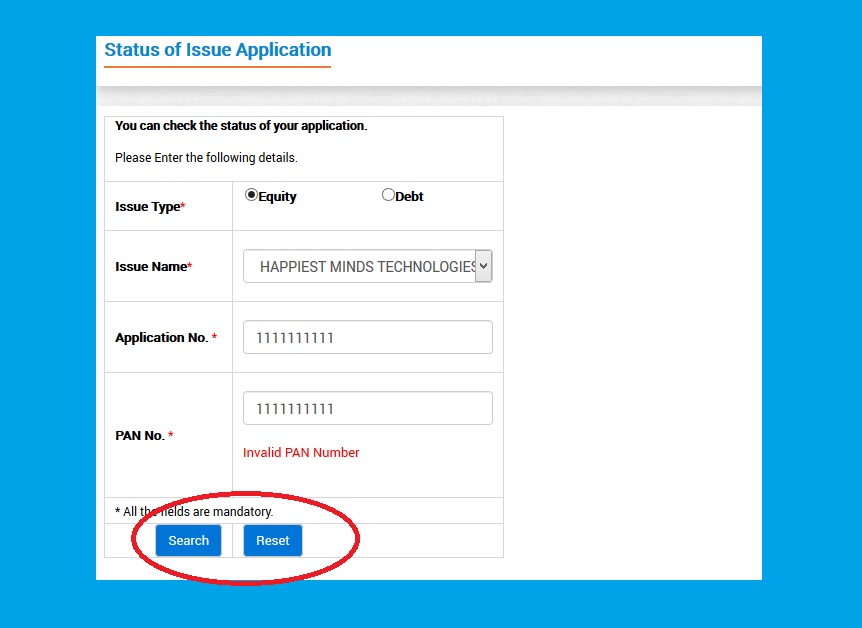This screenshot has width=862, height=628.
Task: Select the Equity issue type
Action: pyautogui.click(x=252, y=195)
